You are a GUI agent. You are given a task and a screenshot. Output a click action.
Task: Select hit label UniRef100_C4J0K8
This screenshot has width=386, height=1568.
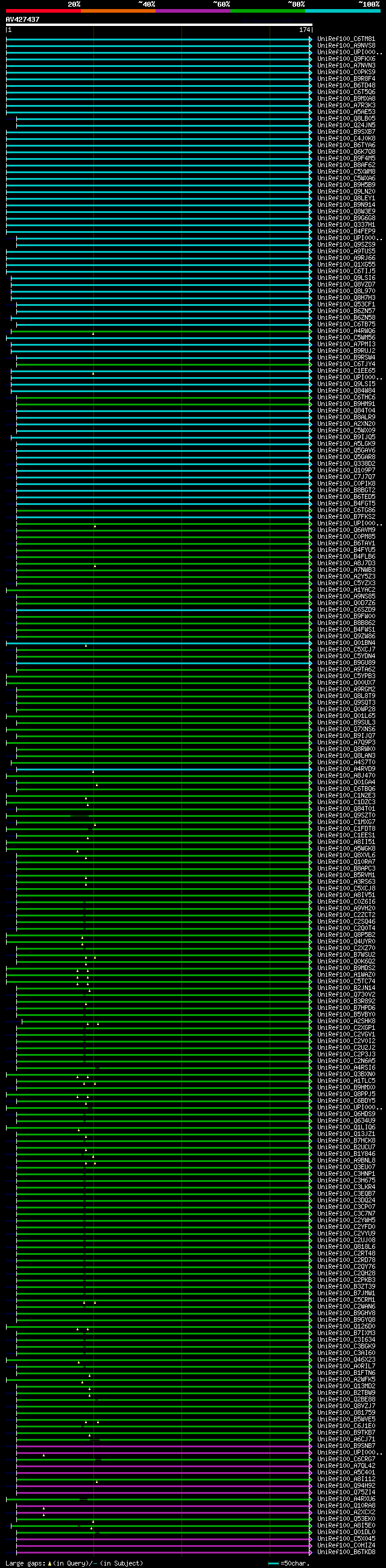click(x=346, y=139)
